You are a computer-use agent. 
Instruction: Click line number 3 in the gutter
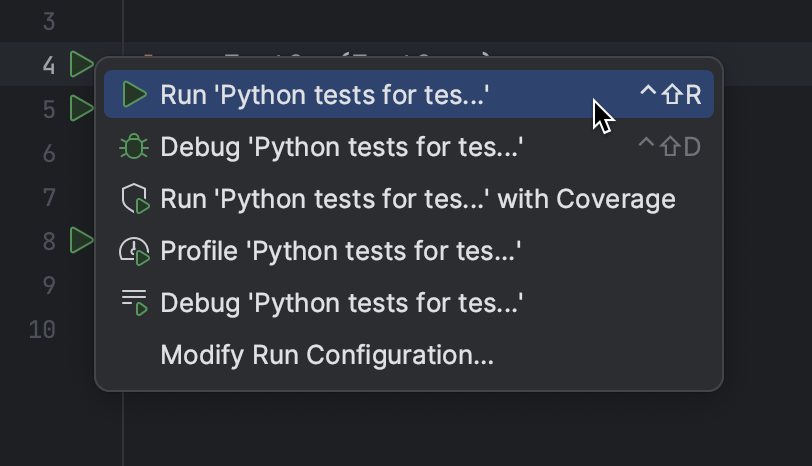[49, 21]
